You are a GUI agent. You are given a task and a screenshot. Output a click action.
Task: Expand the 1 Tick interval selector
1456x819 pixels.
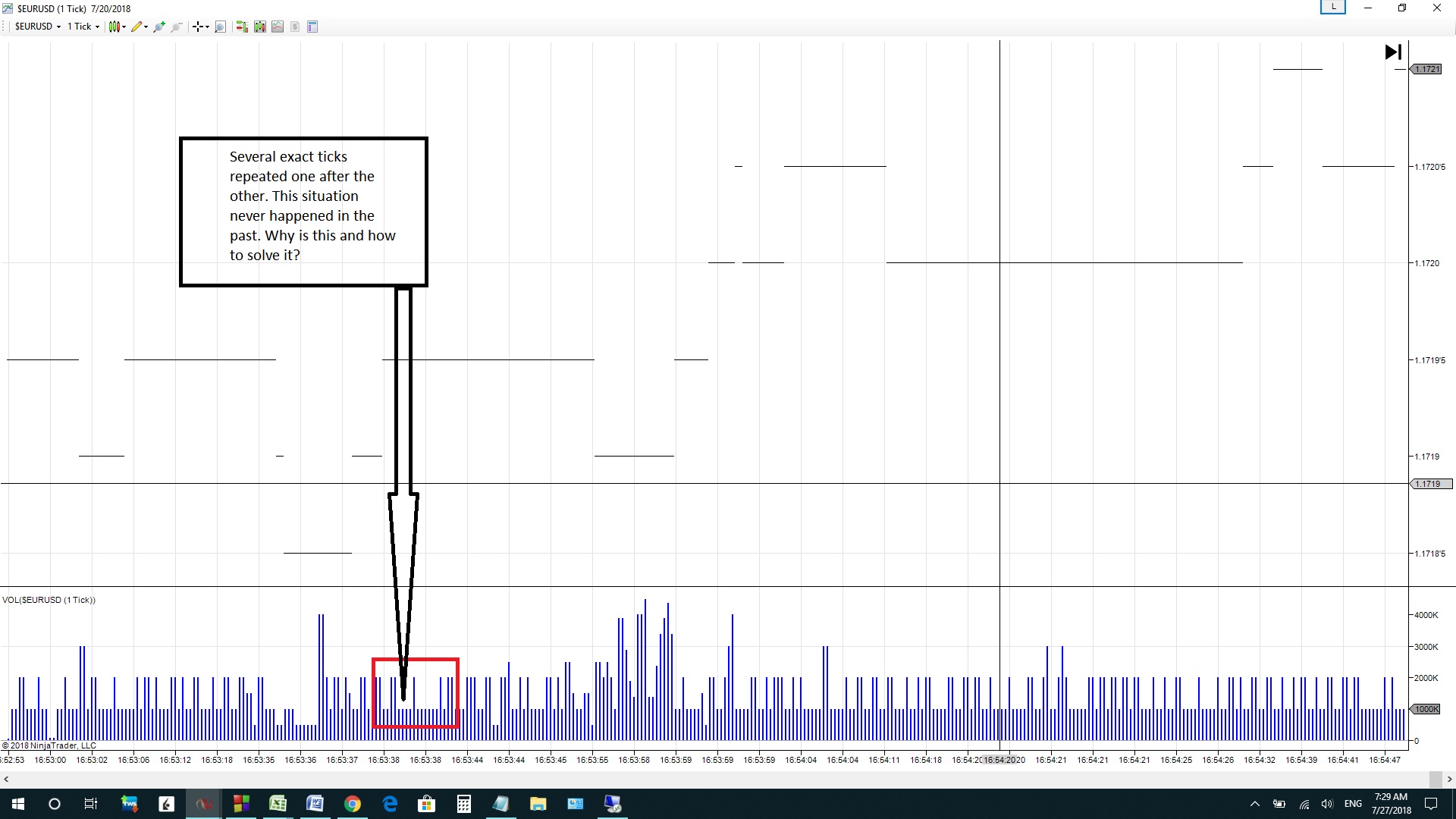pyautogui.click(x=83, y=27)
